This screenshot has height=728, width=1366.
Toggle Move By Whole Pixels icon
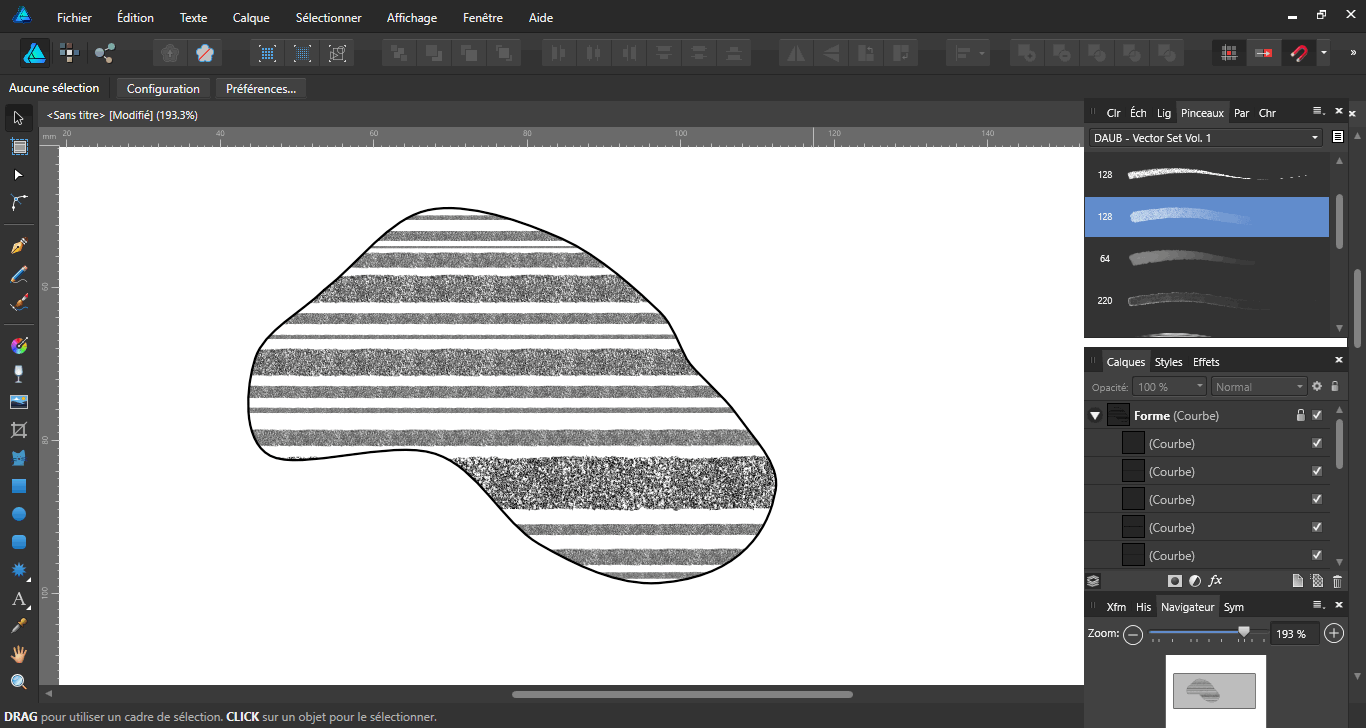pos(1263,53)
